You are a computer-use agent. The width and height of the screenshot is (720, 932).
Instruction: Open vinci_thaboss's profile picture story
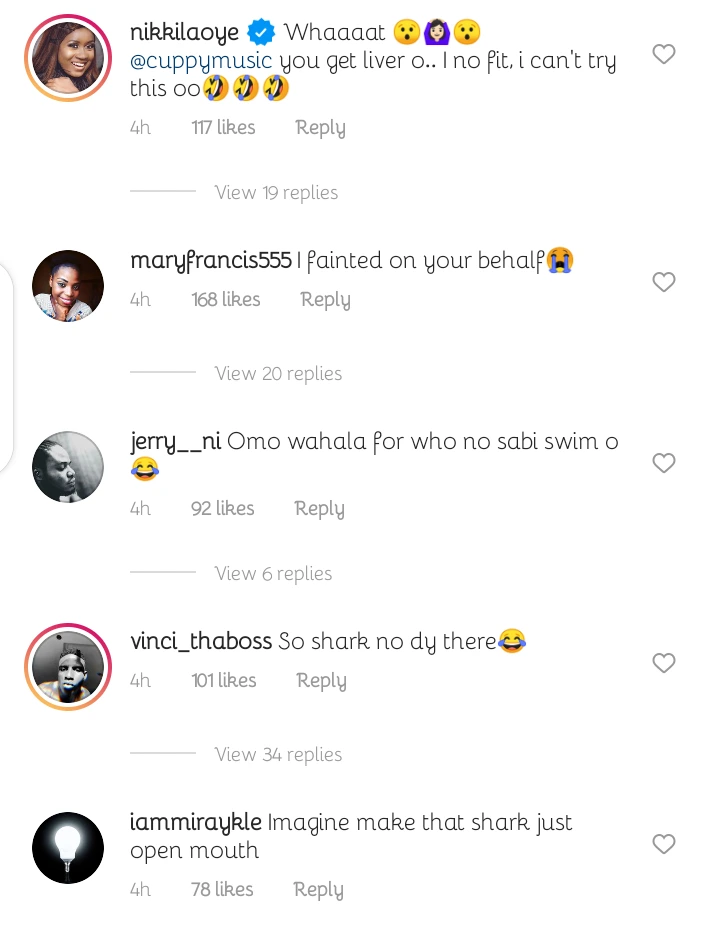tap(68, 667)
